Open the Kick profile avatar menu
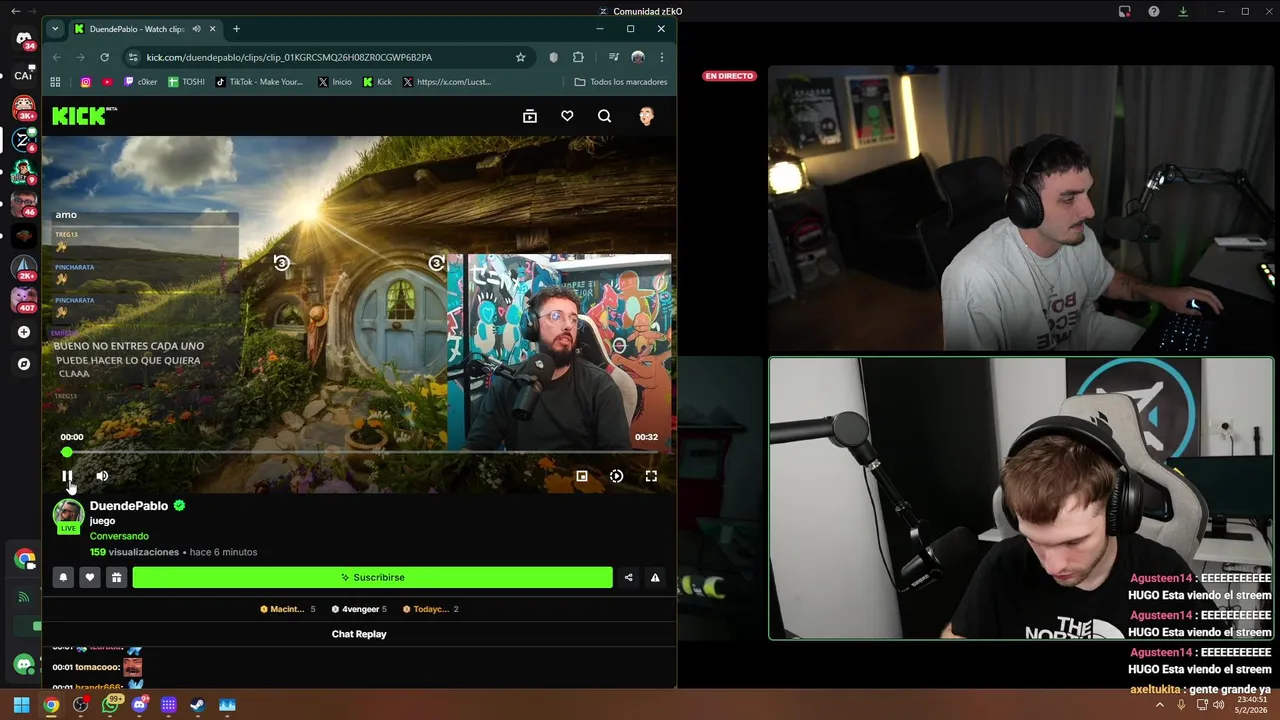The image size is (1280, 720). (x=646, y=116)
